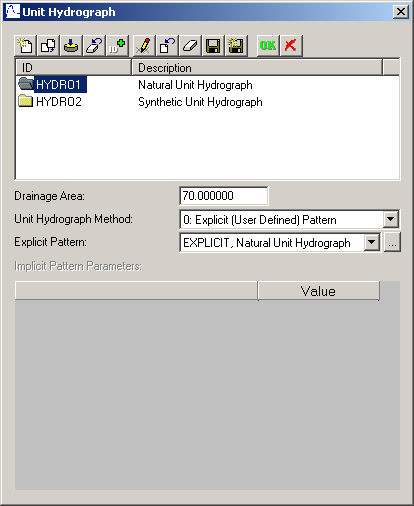
Task: Click the HYDRO1 open folder icon
Action: [26, 84]
